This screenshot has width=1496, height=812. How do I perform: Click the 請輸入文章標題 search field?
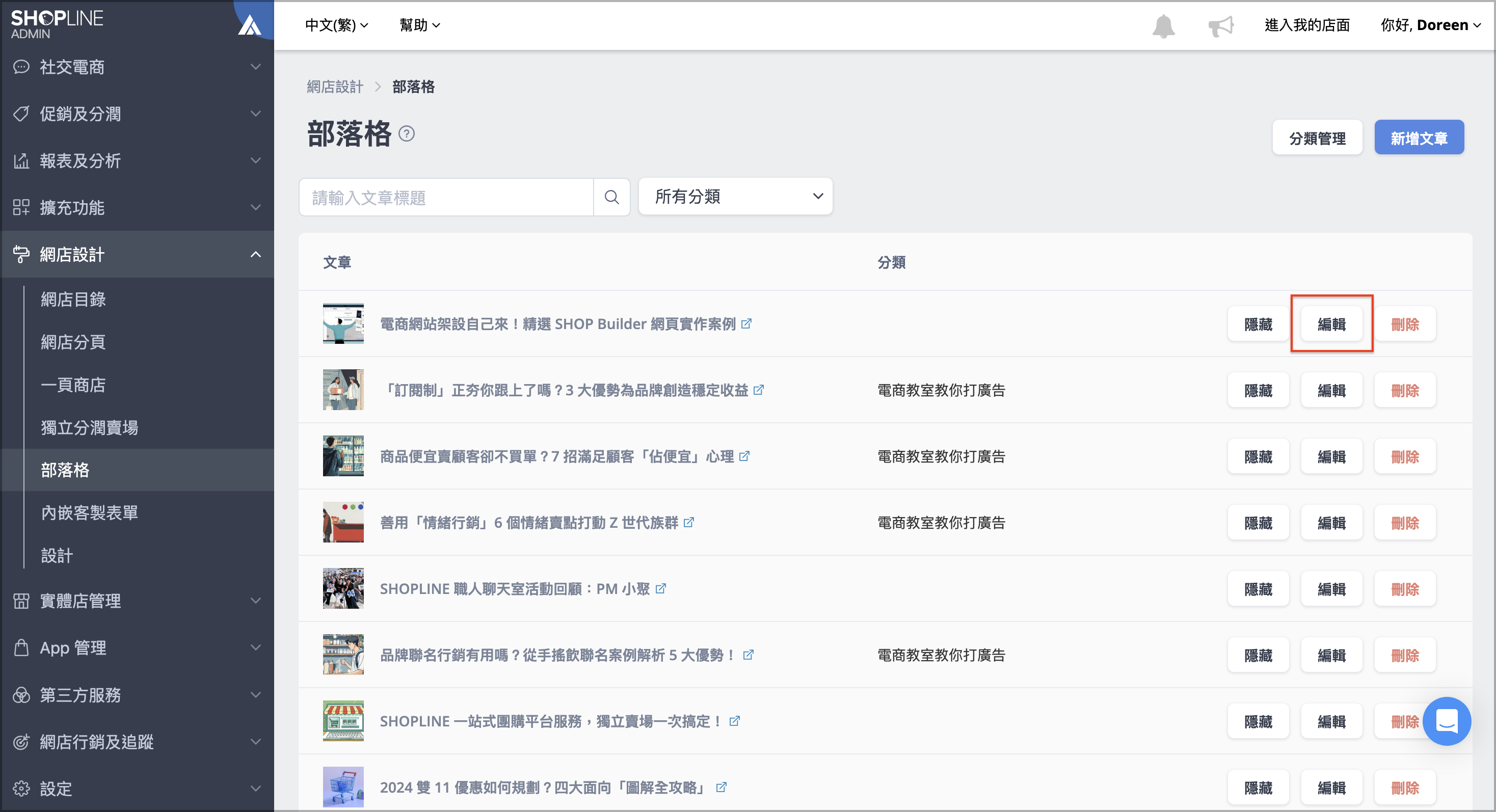point(446,197)
